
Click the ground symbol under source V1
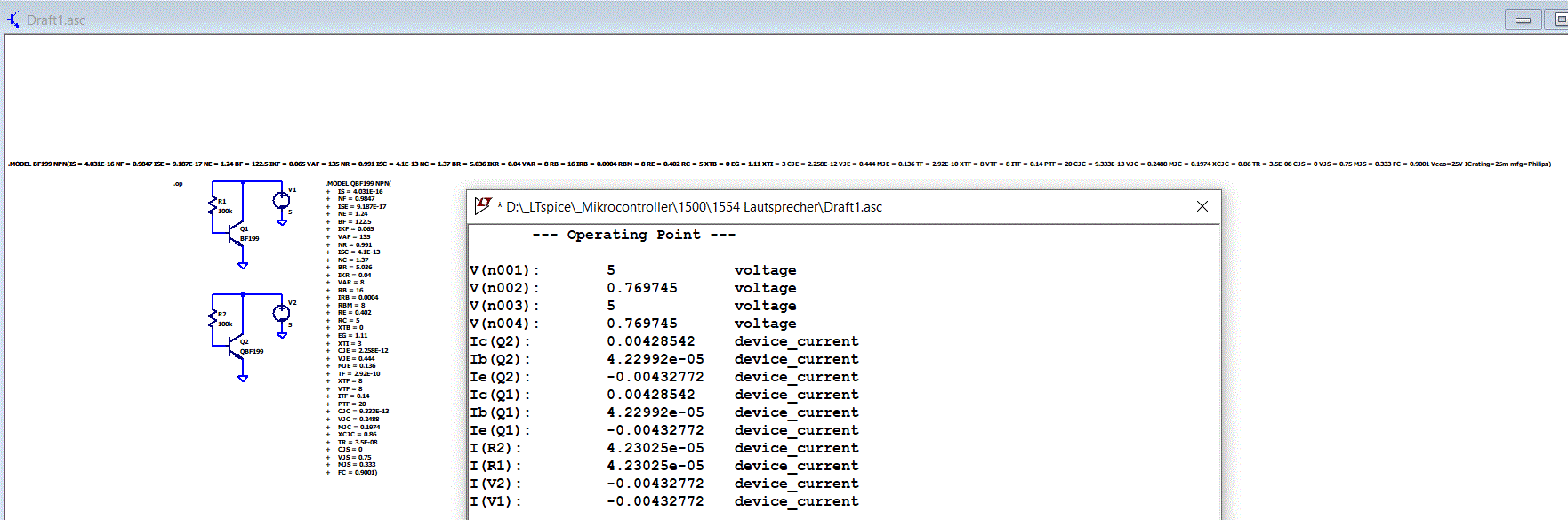point(282,222)
